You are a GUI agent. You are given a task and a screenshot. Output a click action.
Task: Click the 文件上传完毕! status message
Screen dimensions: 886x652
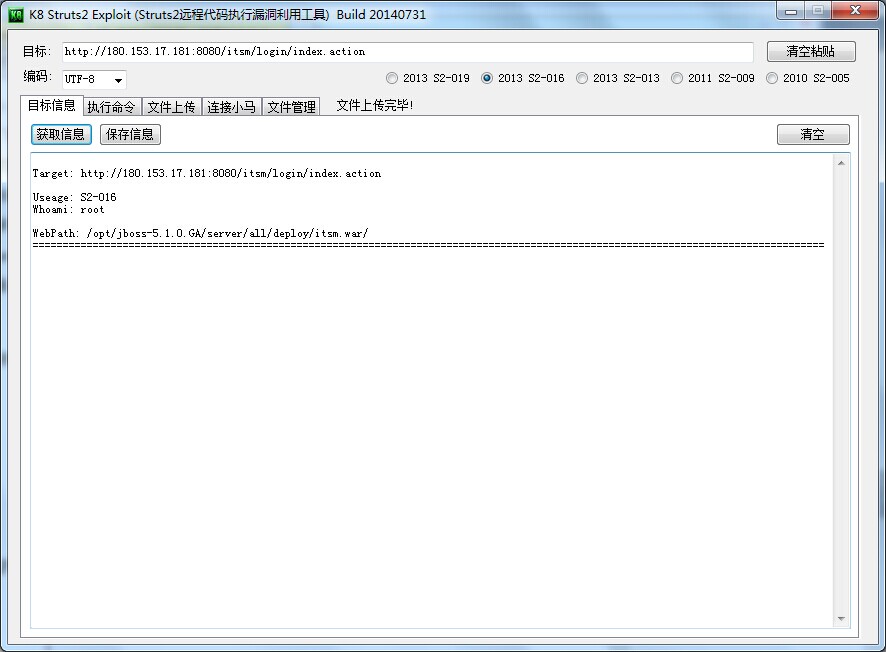point(375,106)
